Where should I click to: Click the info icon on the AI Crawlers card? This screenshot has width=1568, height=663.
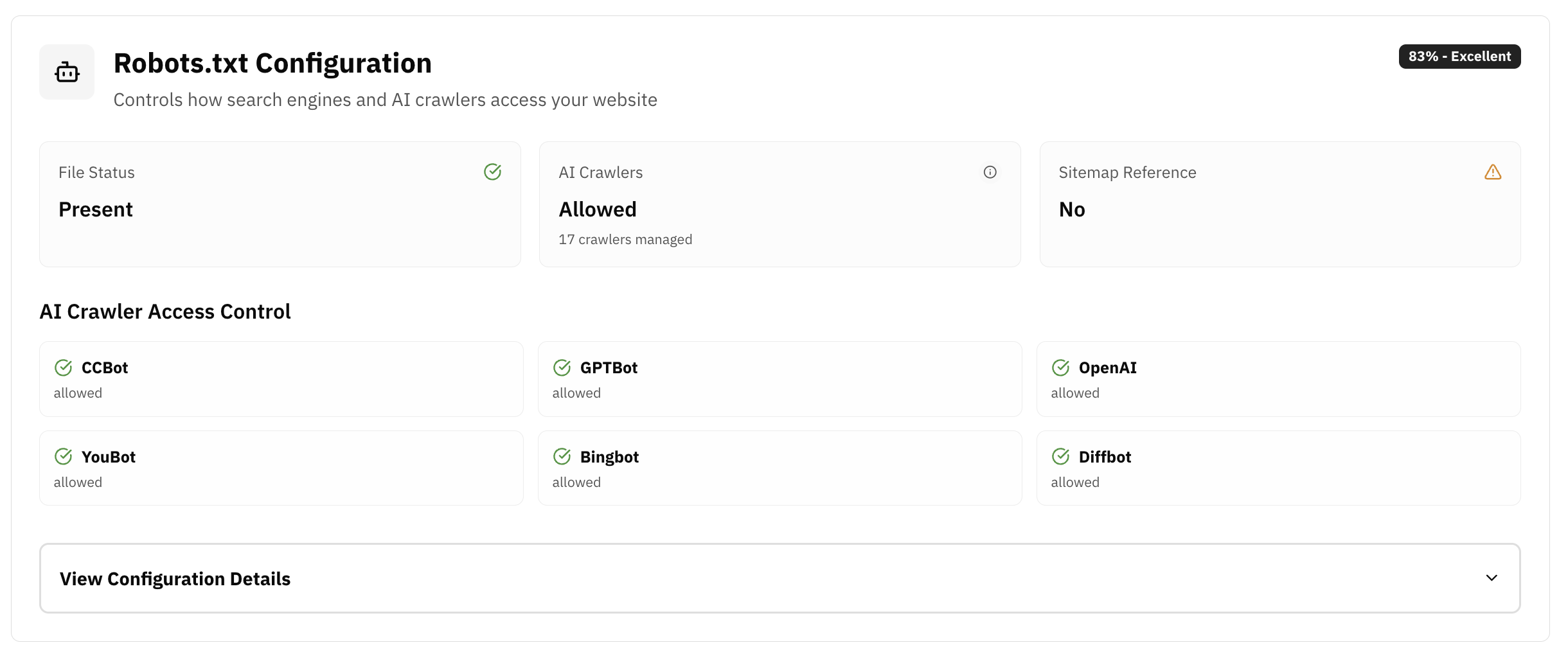point(990,172)
